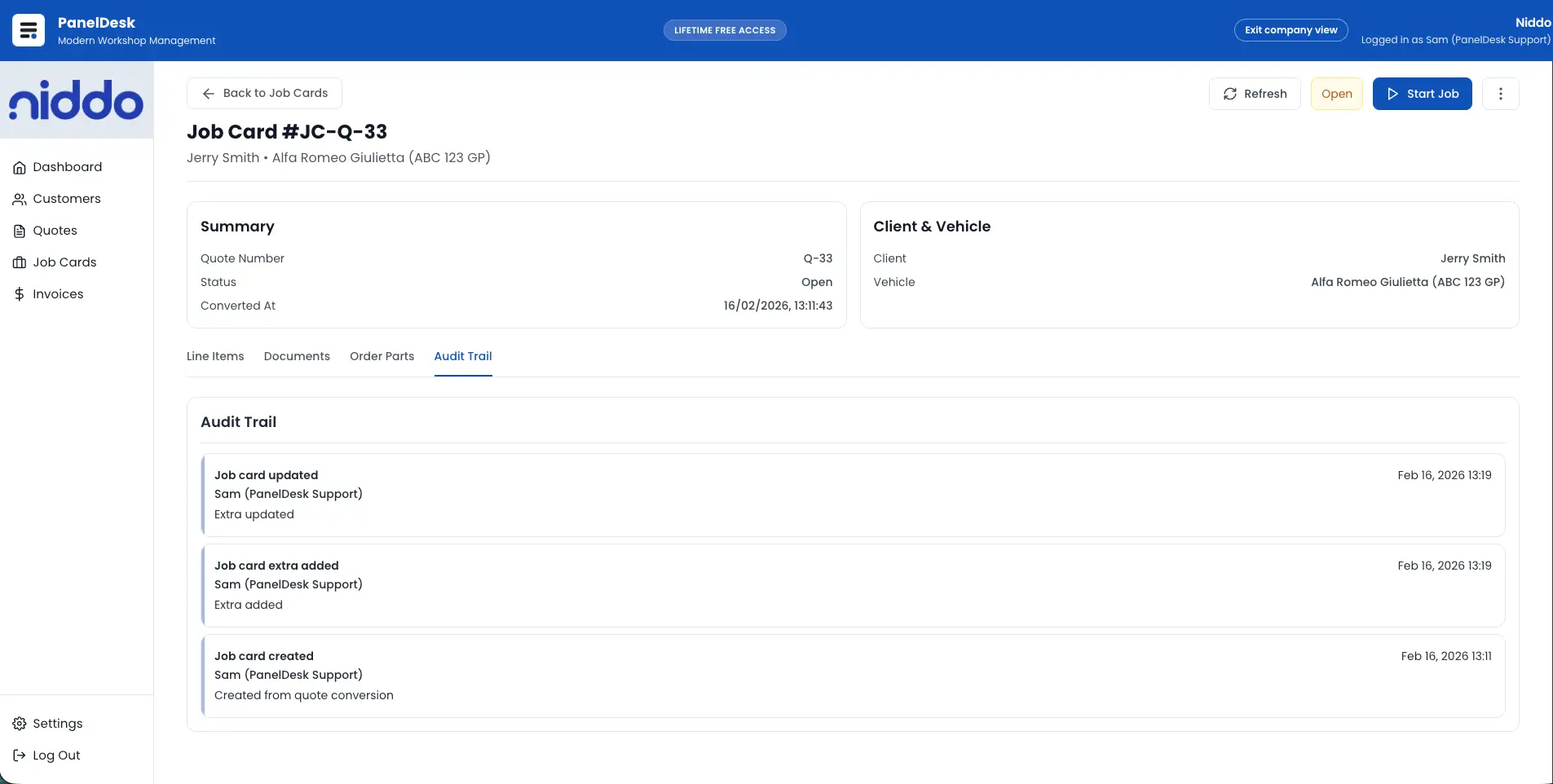This screenshot has height=784, width=1553.
Task: Start the job
Action: pos(1422,93)
